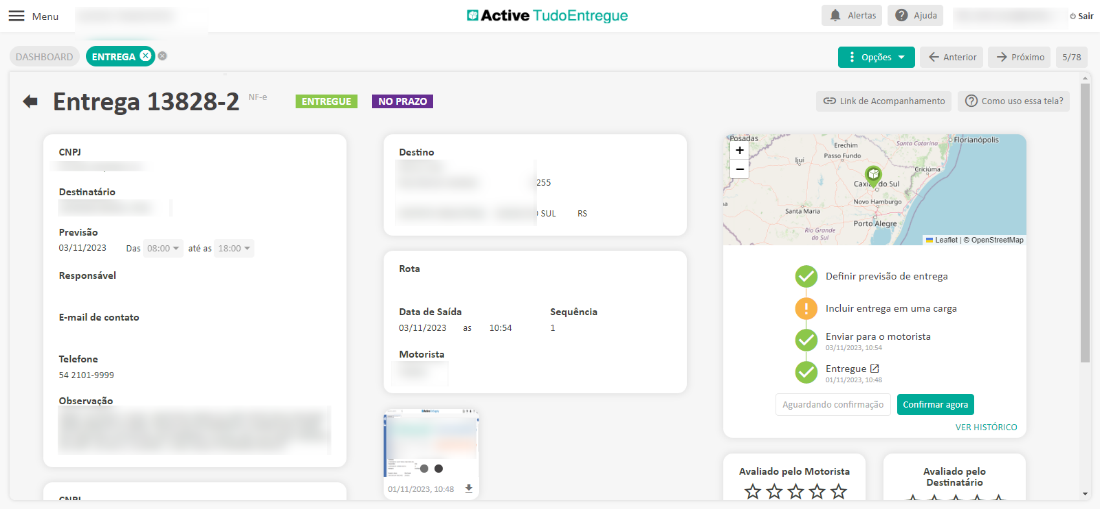The height and width of the screenshot is (509, 1100).
Task: Click the departure time 10:54
Action: tap(501, 327)
